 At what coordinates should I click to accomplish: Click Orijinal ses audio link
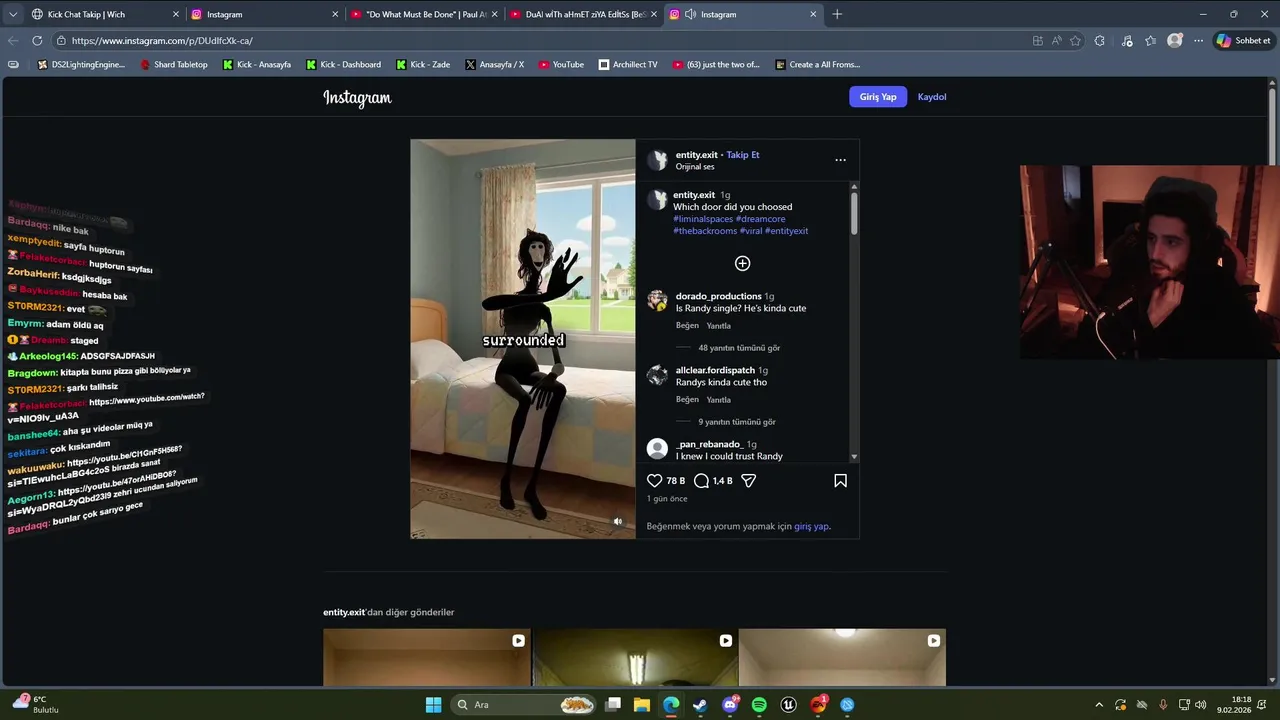pyautogui.click(x=695, y=167)
